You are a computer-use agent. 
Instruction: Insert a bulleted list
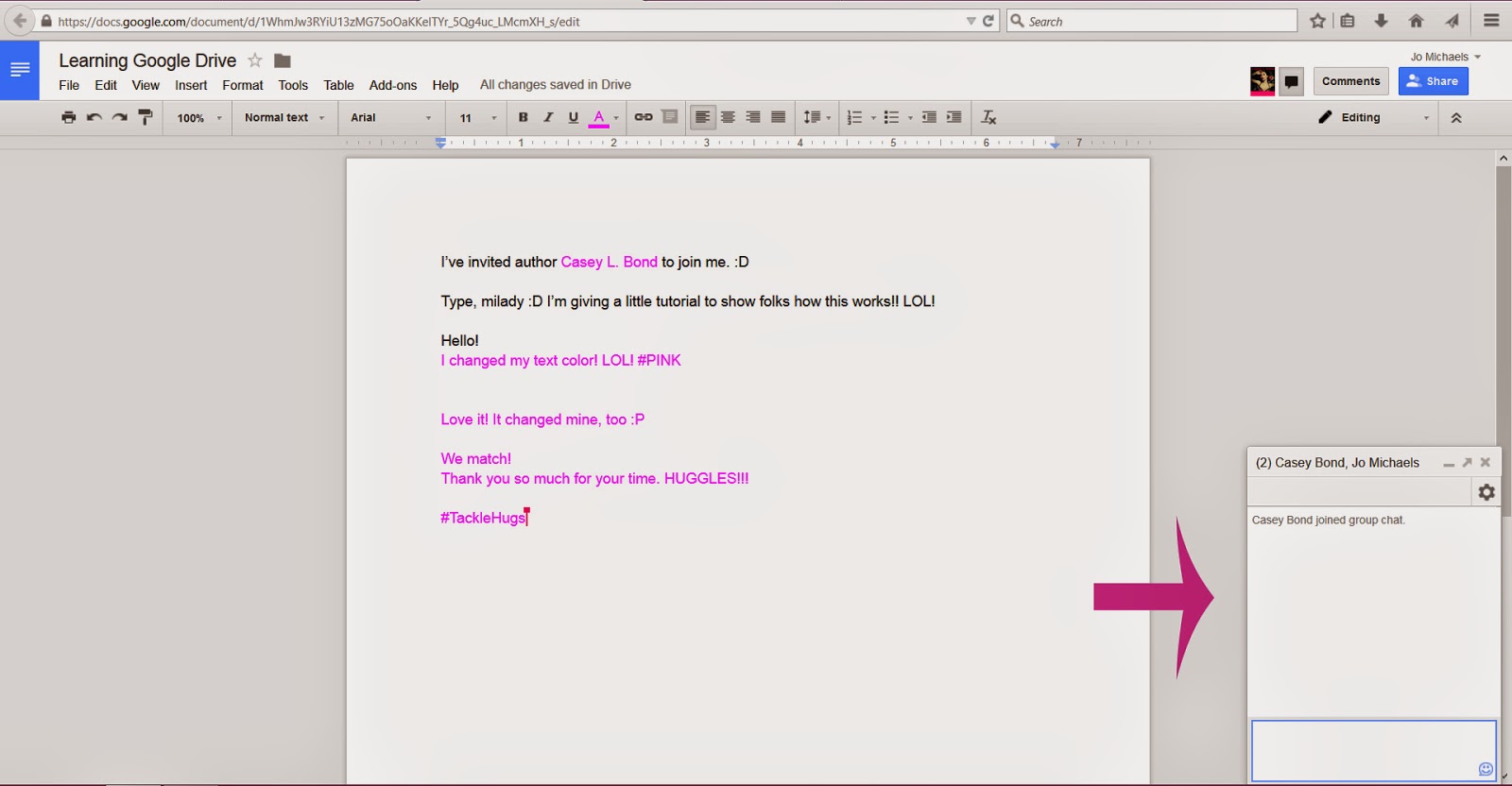coord(891,117)
